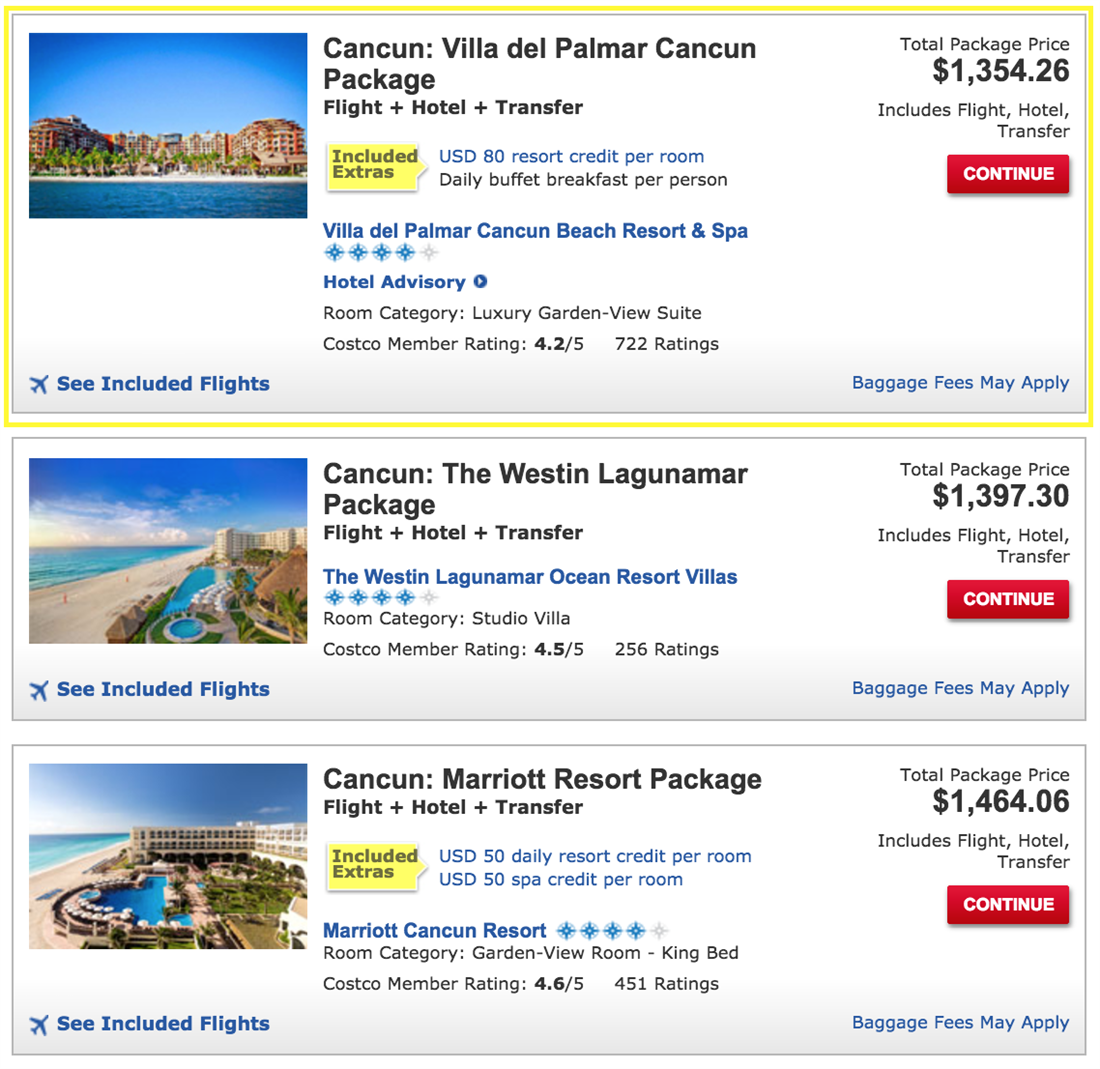1100x1069 pixels.
Task: Click the star rating under Villa del Palmar hotel name
Action: coord(380,253)
